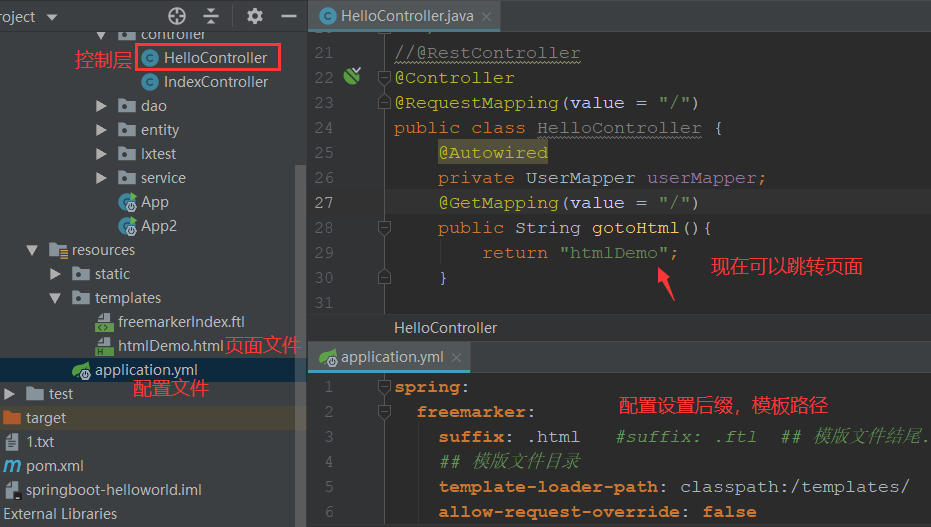
Task: Click the resources folder icon
Action: 58,250
